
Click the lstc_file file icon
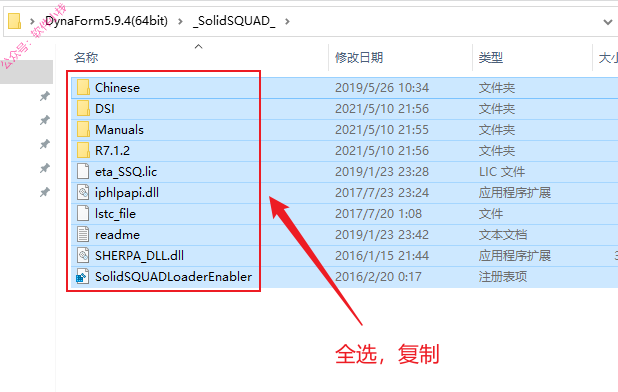pos(83,213)
